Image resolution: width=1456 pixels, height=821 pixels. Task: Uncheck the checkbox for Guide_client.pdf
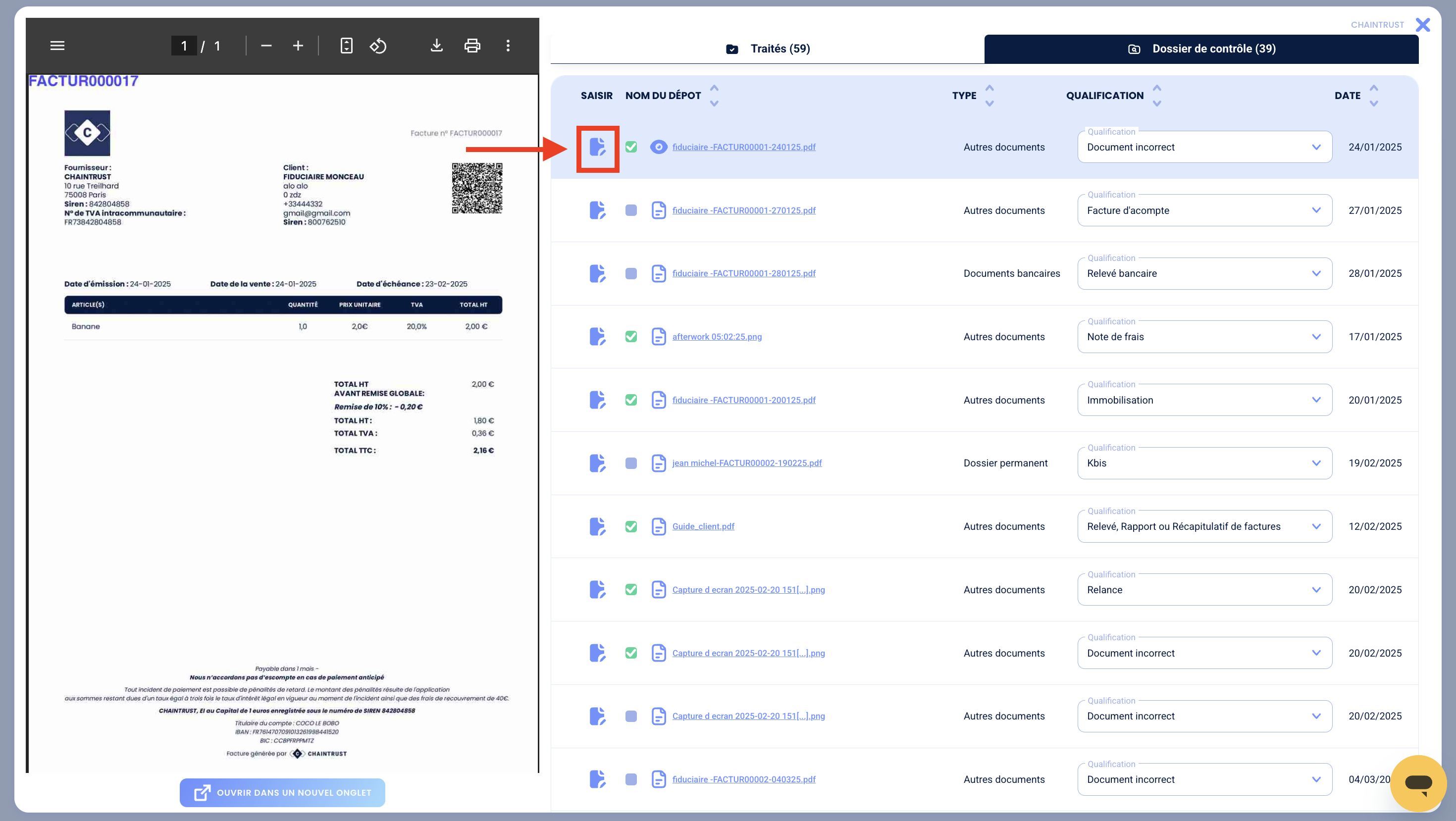(x=631, y=526)
